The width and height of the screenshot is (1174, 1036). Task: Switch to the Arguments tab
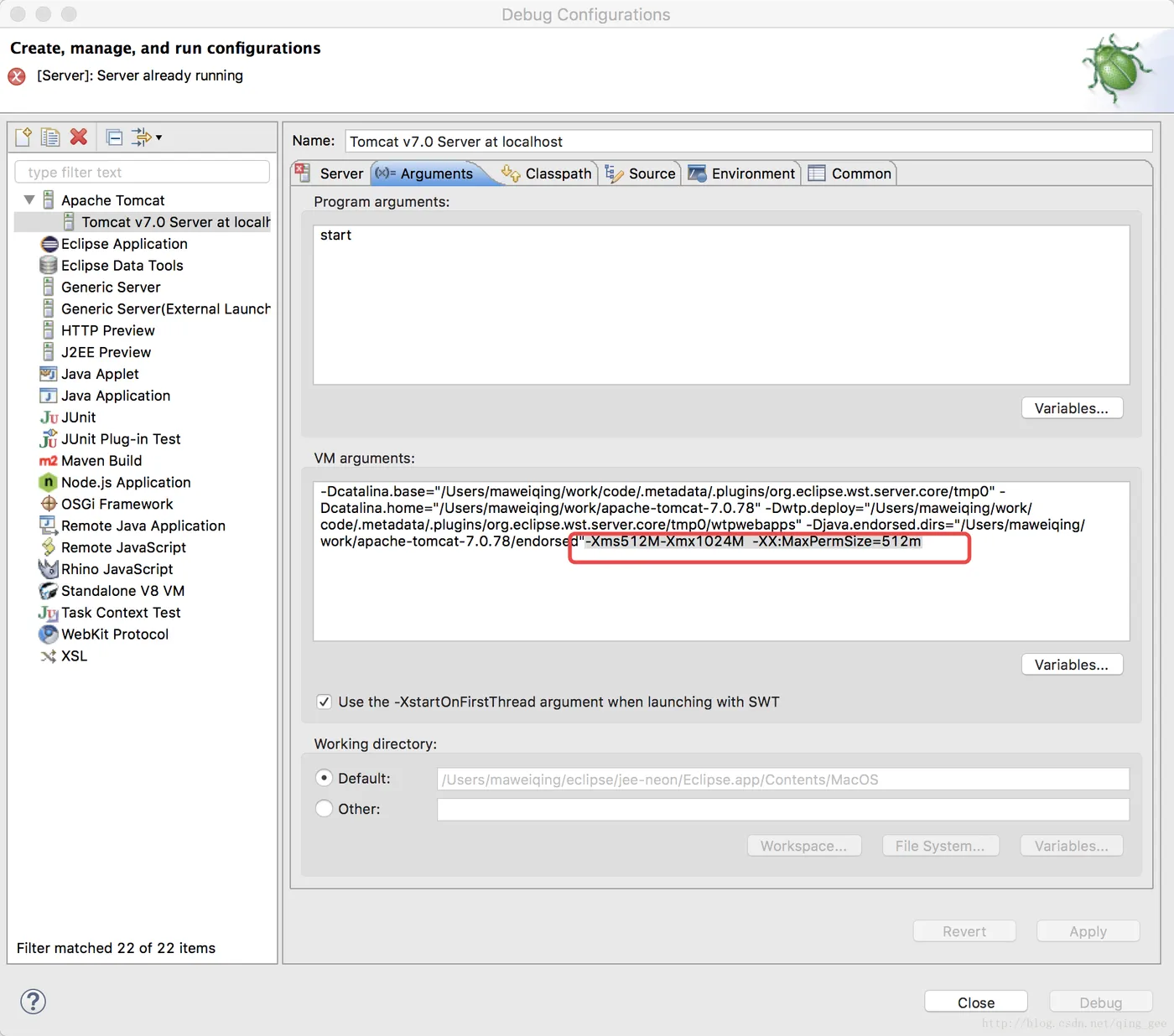426,174
